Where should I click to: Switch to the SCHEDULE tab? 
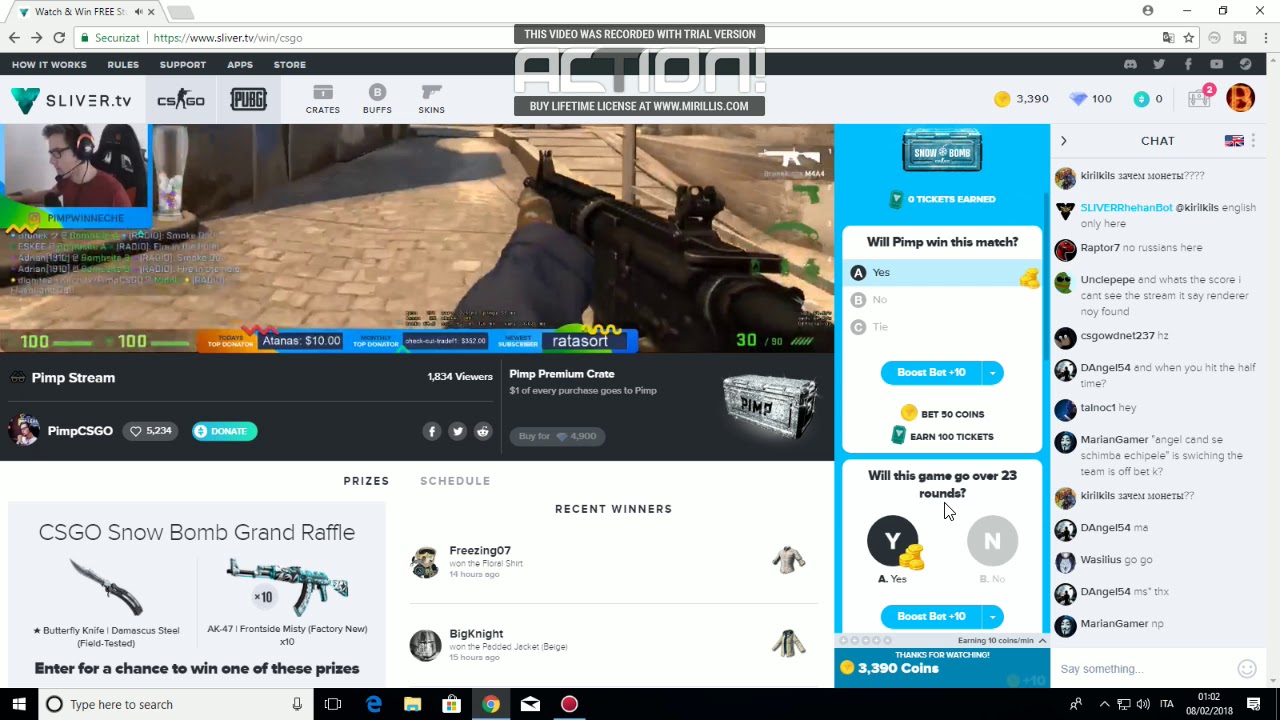click(x=455, y=481)
